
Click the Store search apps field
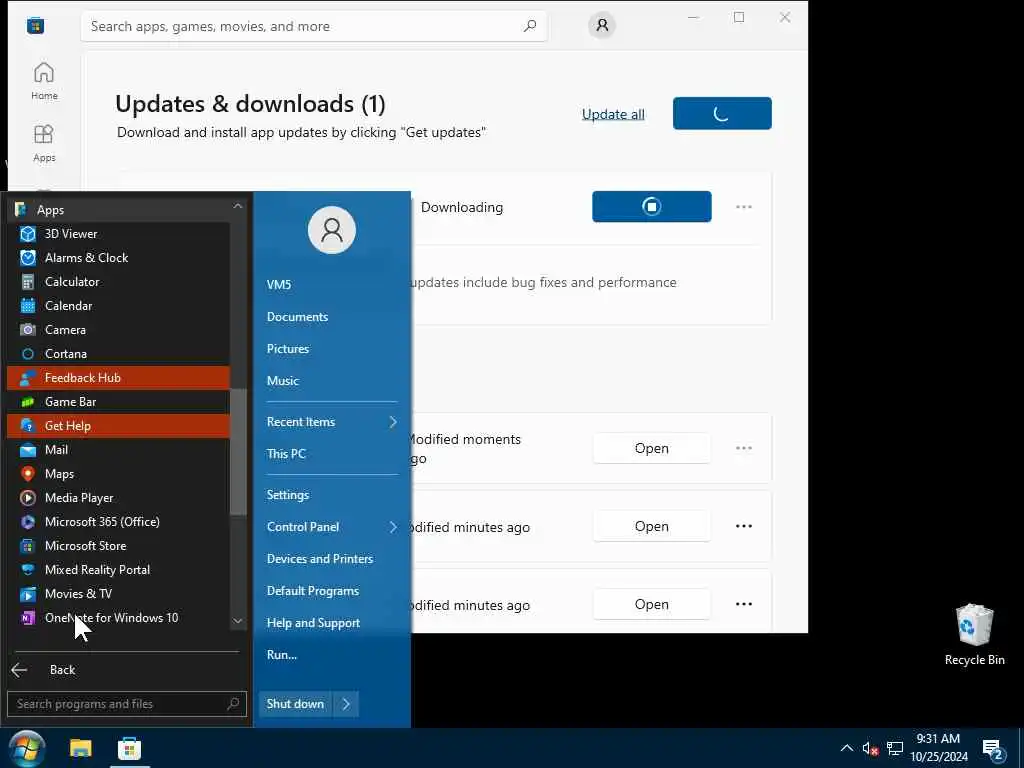314,26
